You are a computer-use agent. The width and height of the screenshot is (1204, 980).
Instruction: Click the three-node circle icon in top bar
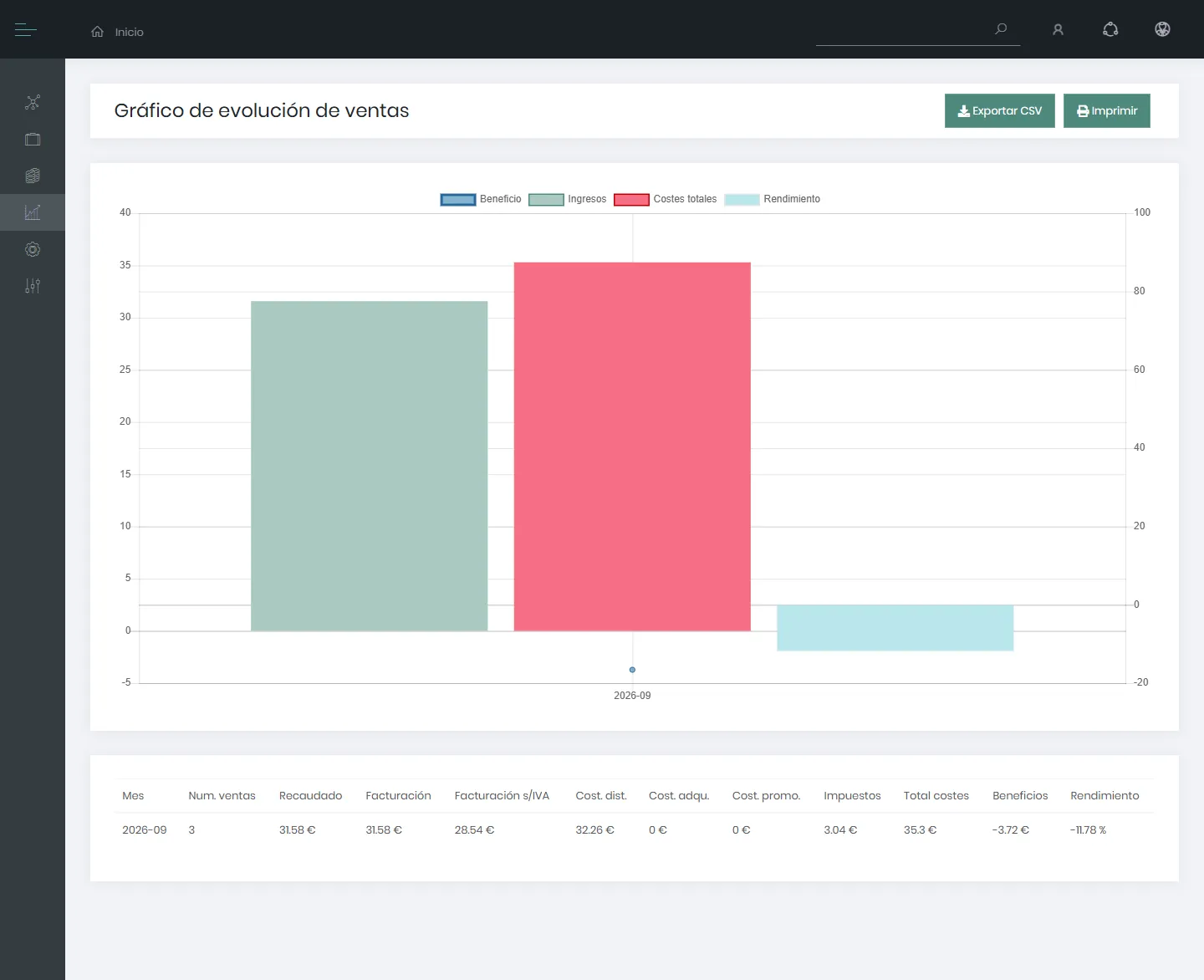1110,29
